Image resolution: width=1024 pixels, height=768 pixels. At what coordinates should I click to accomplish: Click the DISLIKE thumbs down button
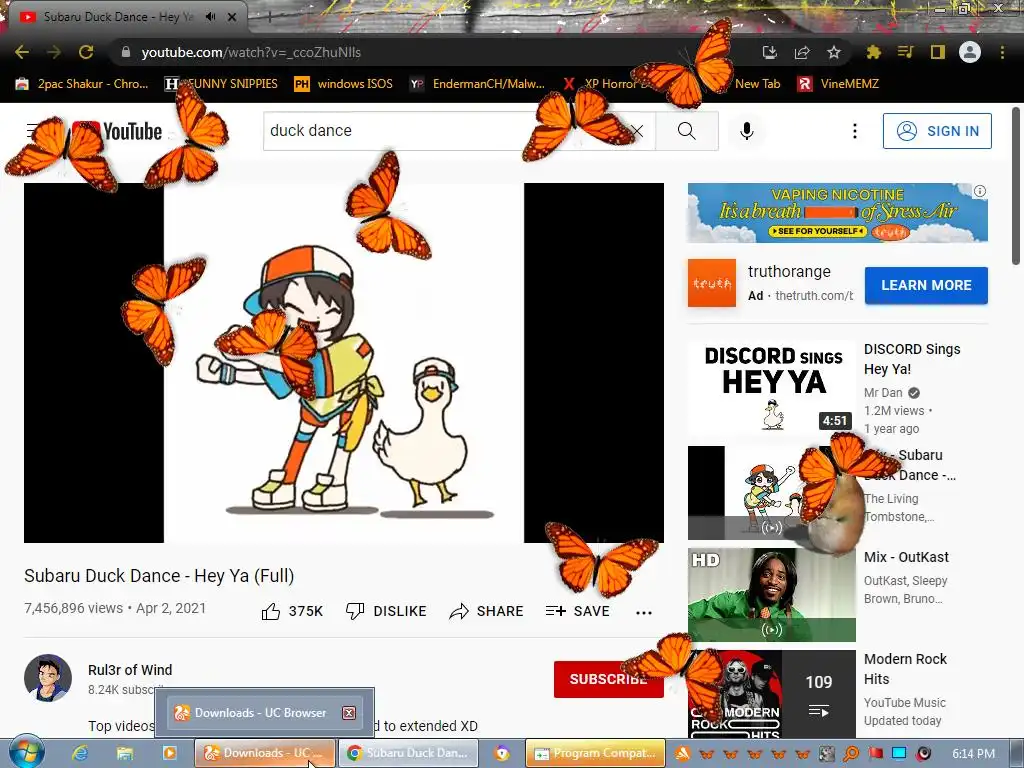tap(386, 611)
